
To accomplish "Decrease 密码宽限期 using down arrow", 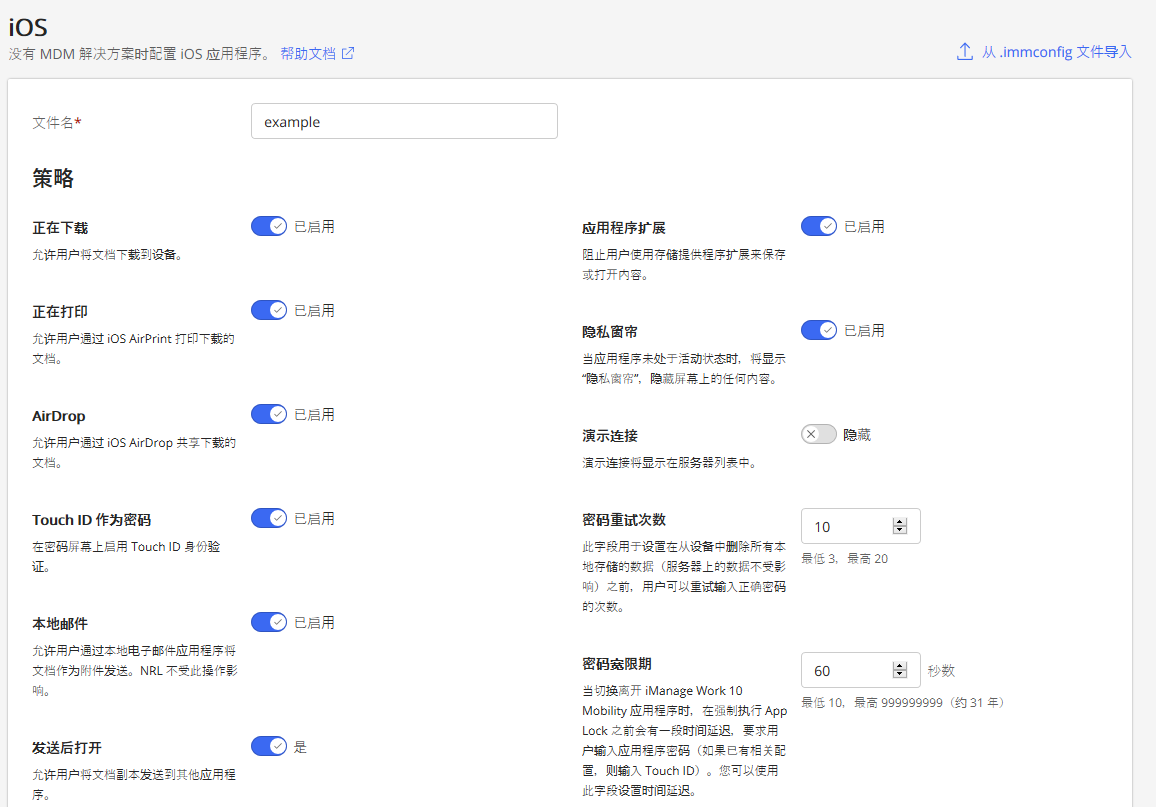I will click(x=900, y=675).
